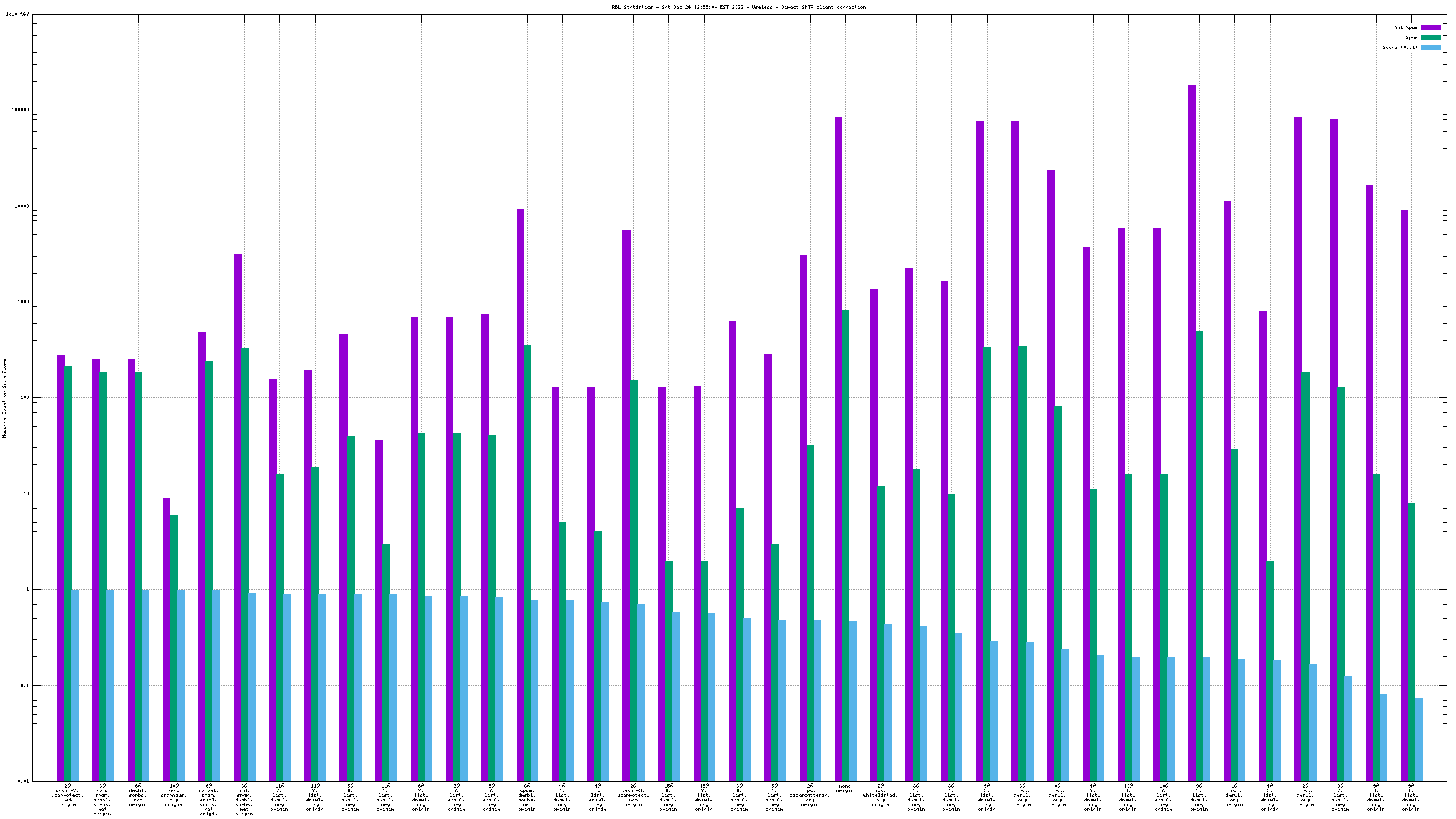The height and width of the screenshot is (819, 1456).
Task: Click the purple Not Spam legend swatch
Action: 1430,27
